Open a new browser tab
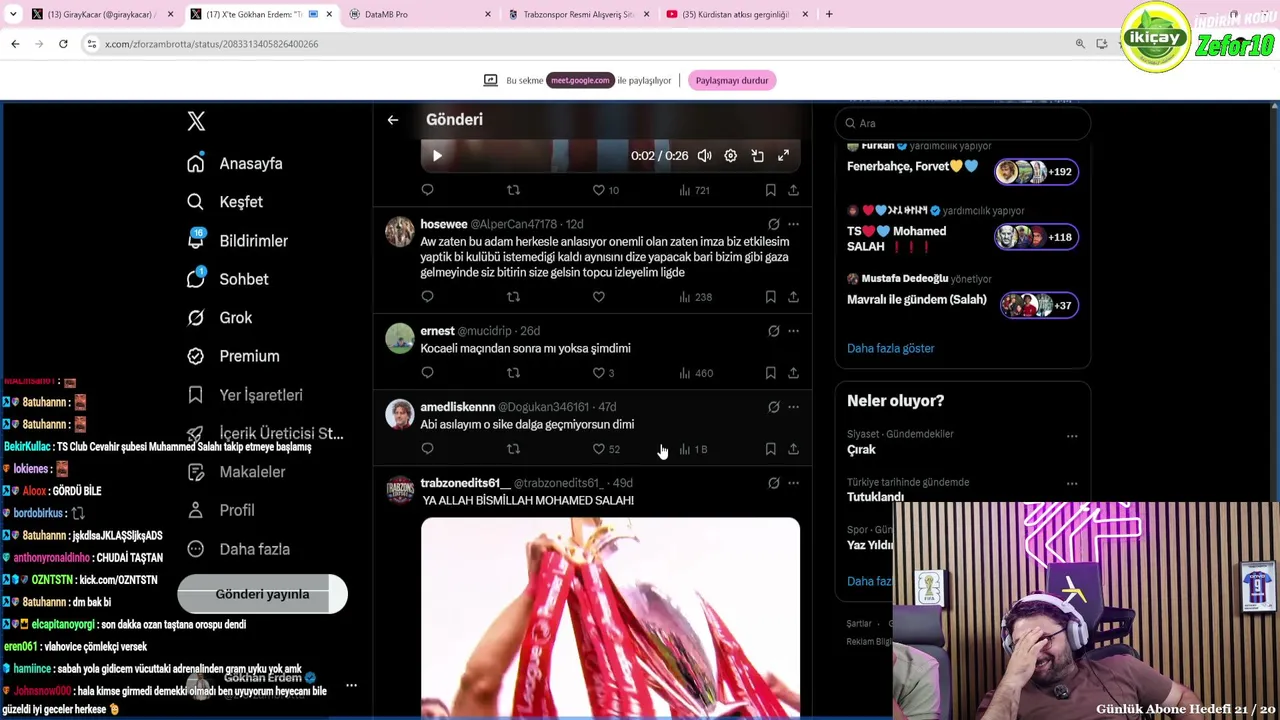Screen dimensions: 1280x720 click(x=829, y=14)
